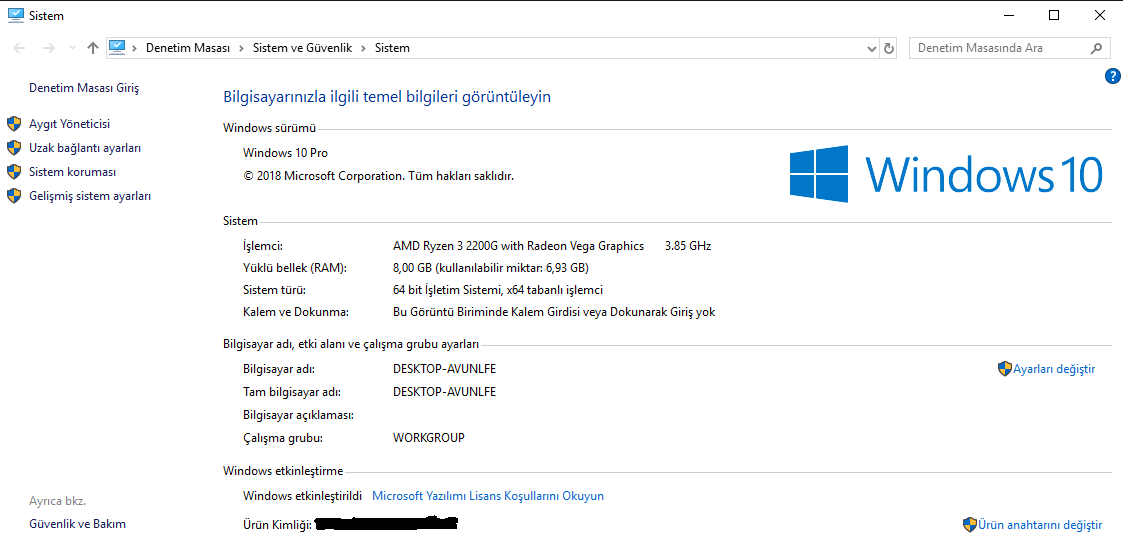
Task: Open the address bar history dropdown
Action: (872, 48)
